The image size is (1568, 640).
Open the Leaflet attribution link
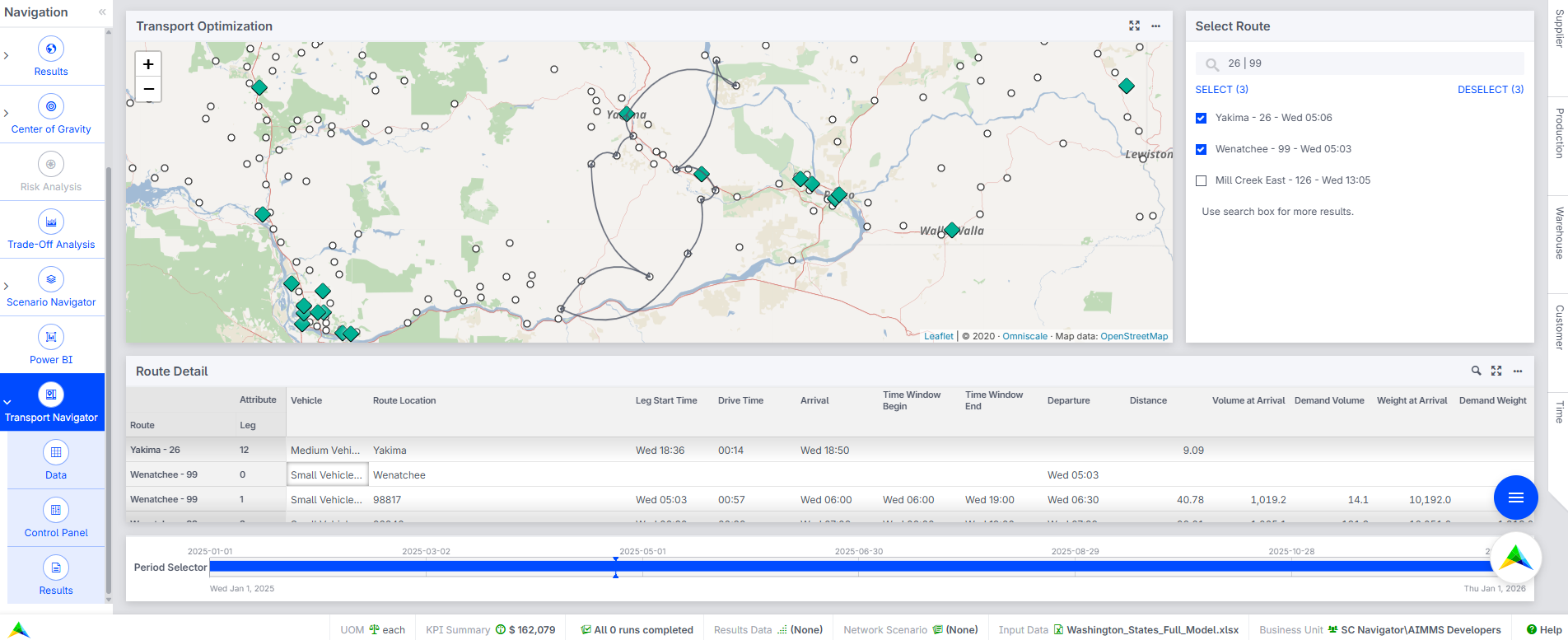tap(939, 336)
